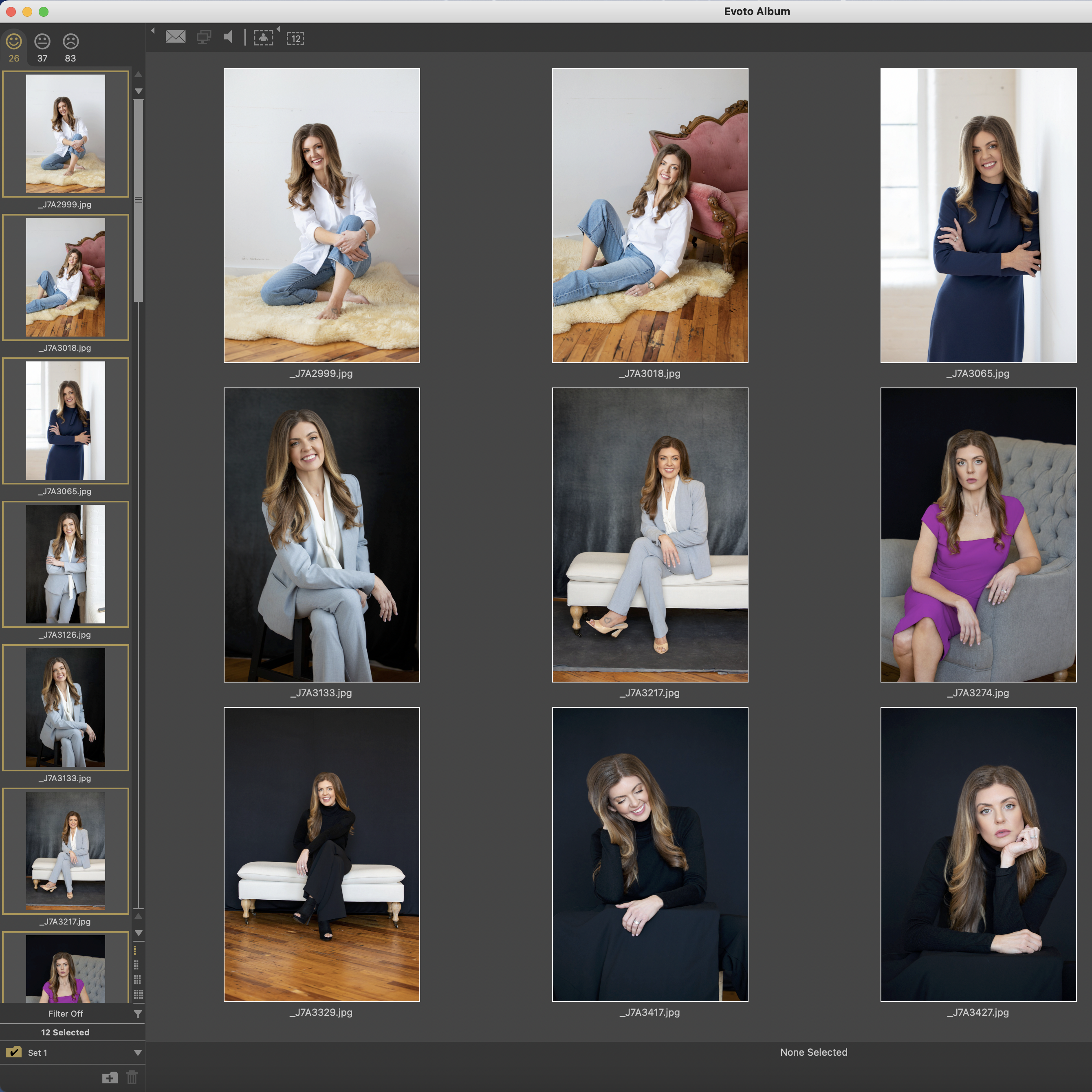Screen dimensions: 1092x1092
Task: Select single-column thumbnail layout
Action: click(134, 950)
